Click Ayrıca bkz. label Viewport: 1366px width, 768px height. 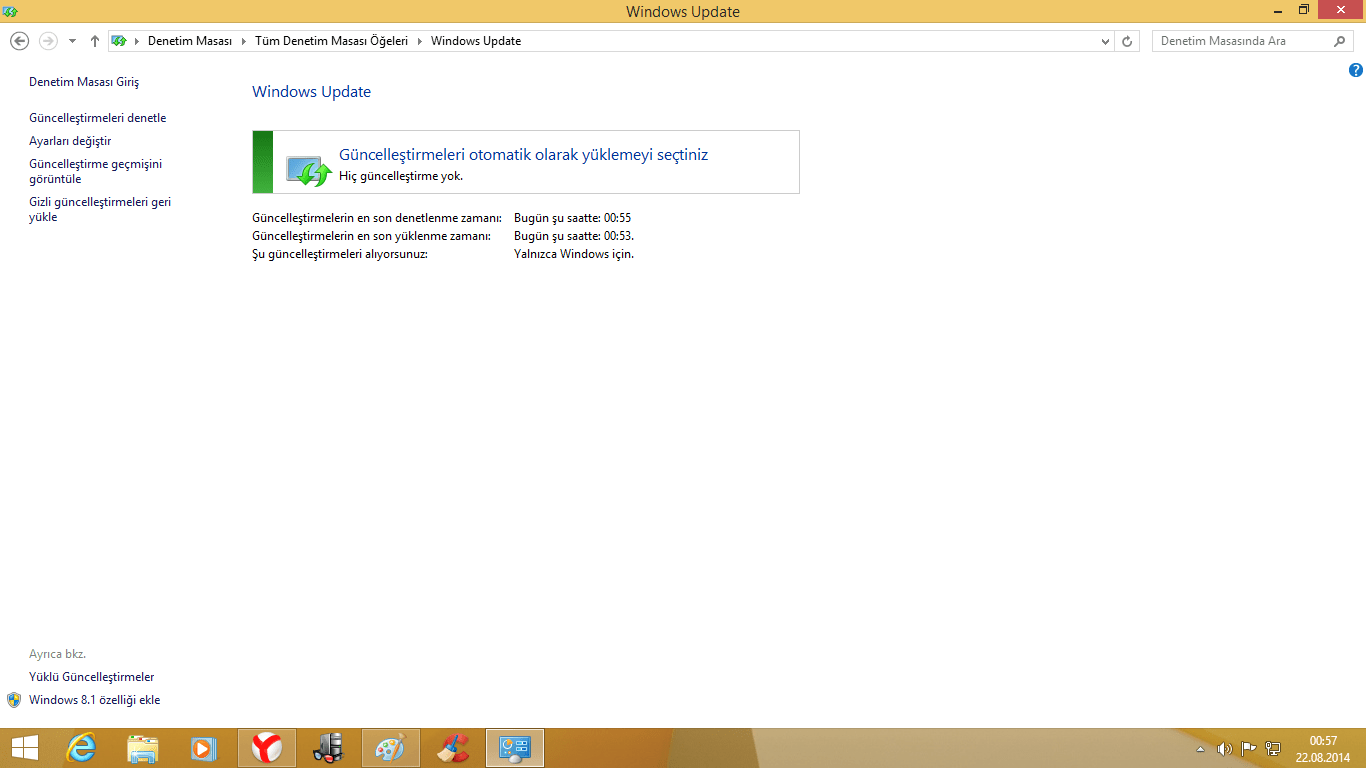(57, 654)
